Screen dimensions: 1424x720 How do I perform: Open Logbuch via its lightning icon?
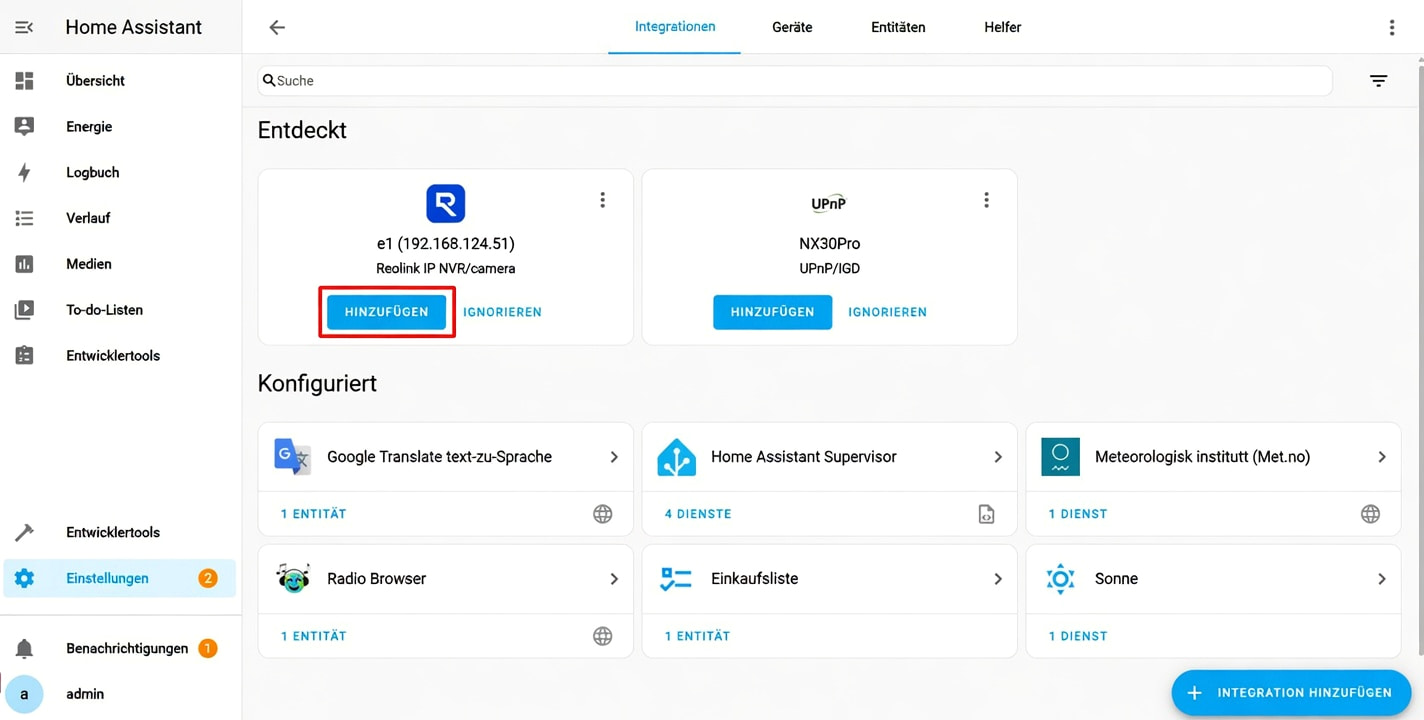coord(24,172)
